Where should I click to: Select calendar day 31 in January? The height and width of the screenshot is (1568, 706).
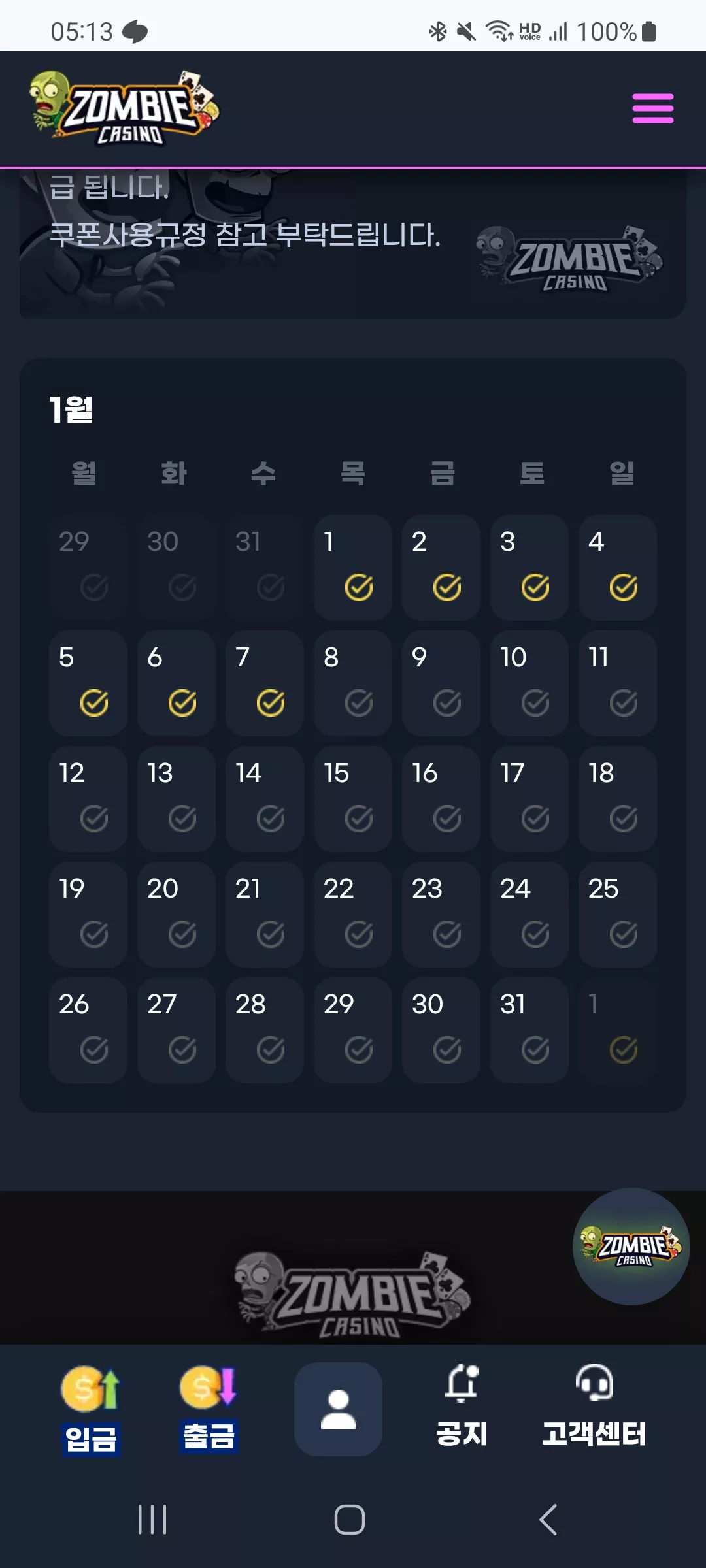click(529, 1030)
